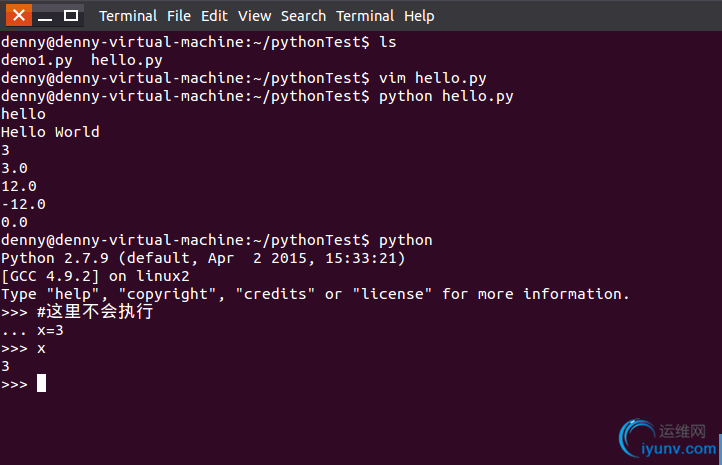722x465 pixels.
Task: Open the second Terminal menu
Action: pos(365,16)
